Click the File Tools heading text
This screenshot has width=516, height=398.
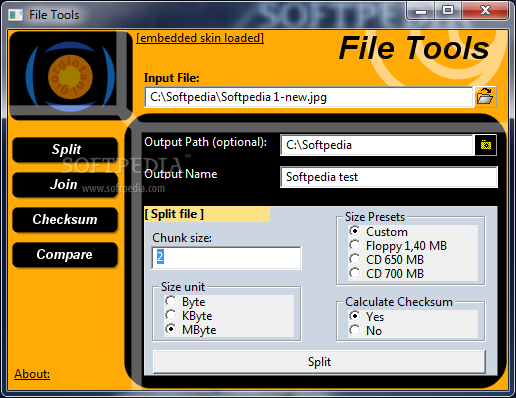[414, 48]
